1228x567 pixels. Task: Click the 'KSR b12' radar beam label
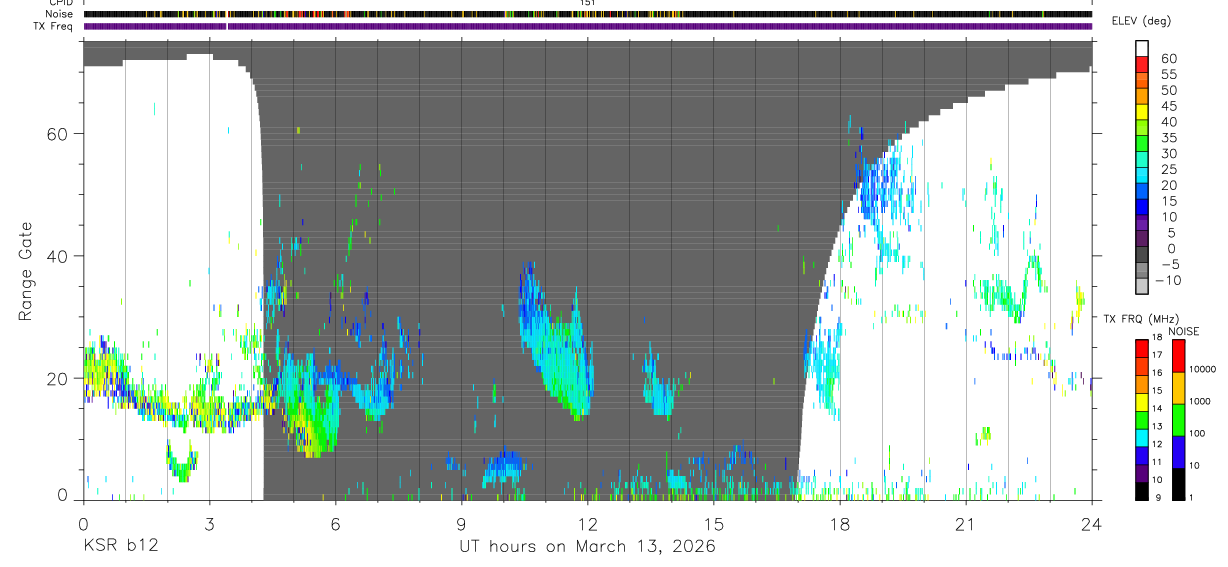click(120, 546)
